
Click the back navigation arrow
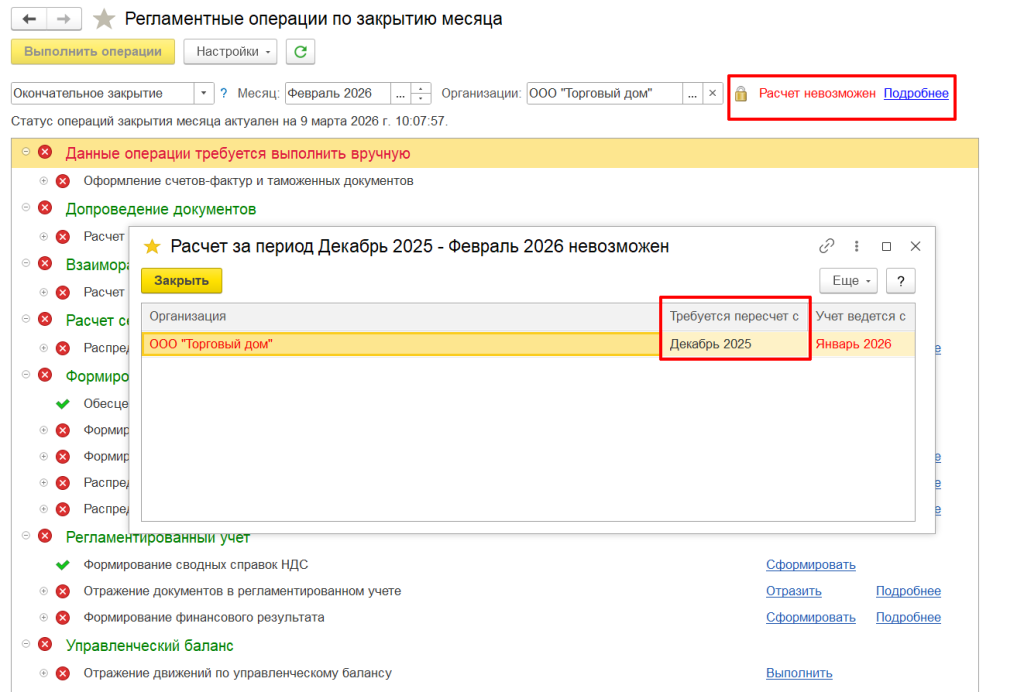tap(29, 19)
